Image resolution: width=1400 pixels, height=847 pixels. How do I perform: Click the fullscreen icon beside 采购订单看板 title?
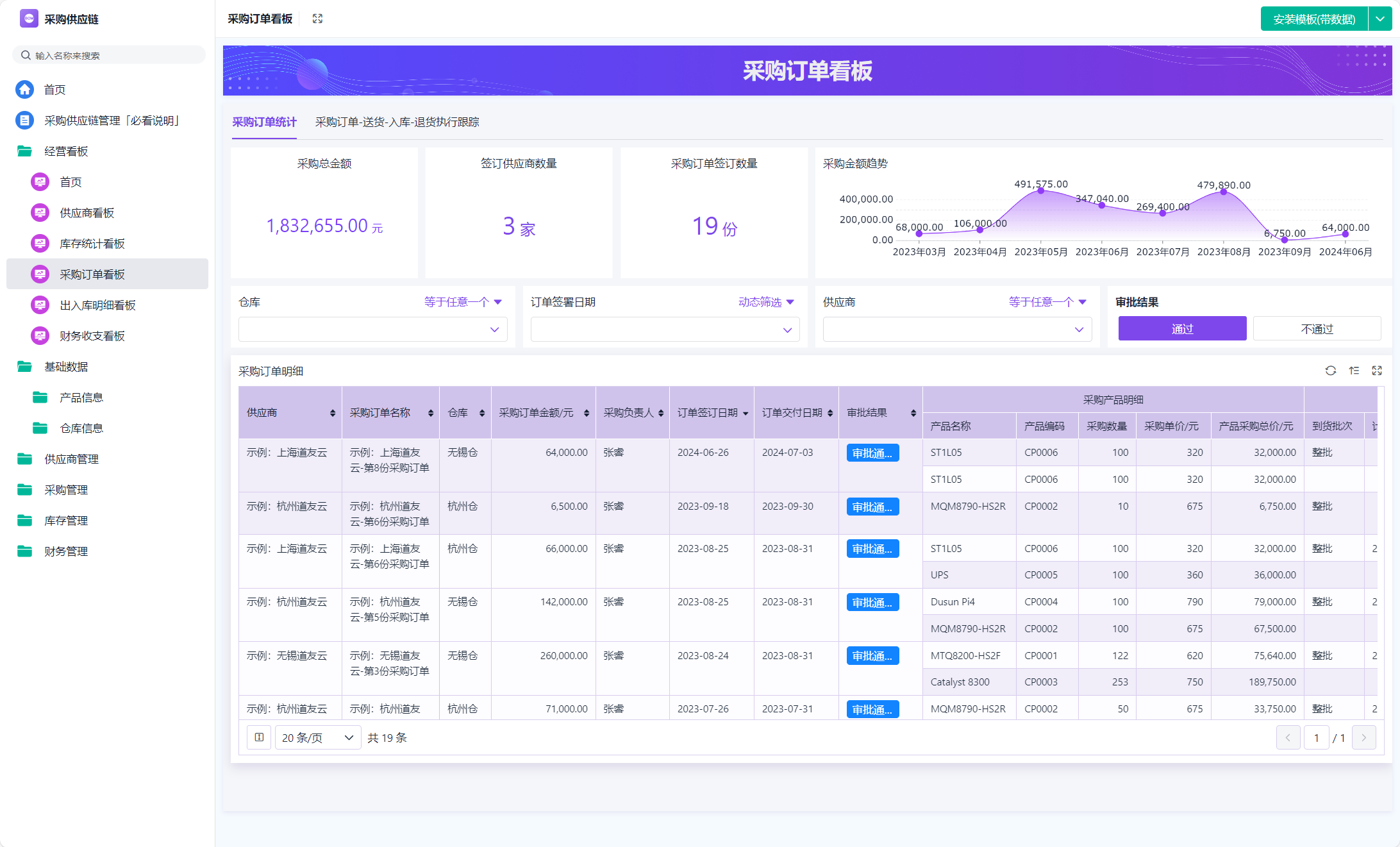pyautogui.click(x=317, y=19)
